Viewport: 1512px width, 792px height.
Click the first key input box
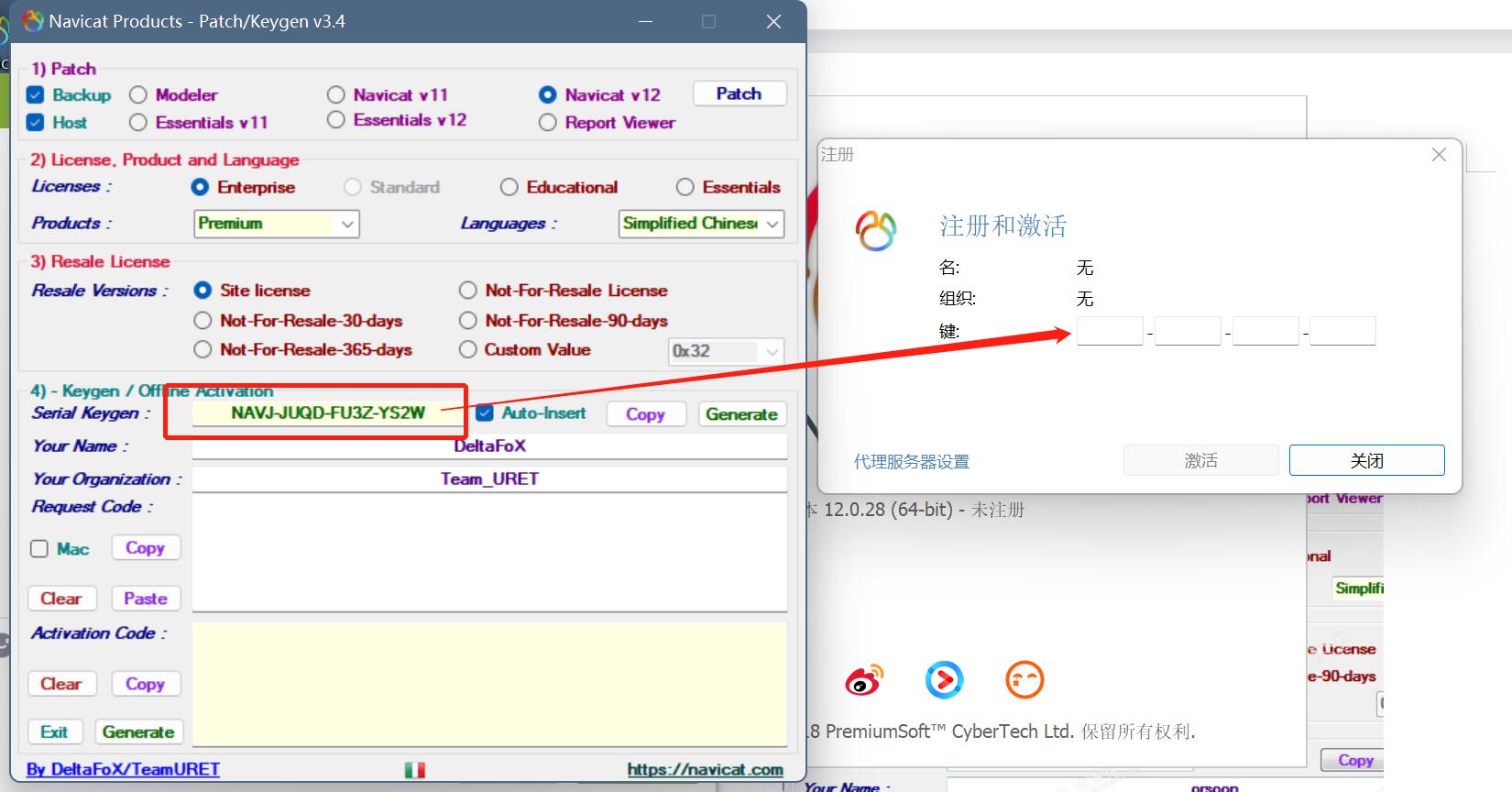coord(1110,331)
